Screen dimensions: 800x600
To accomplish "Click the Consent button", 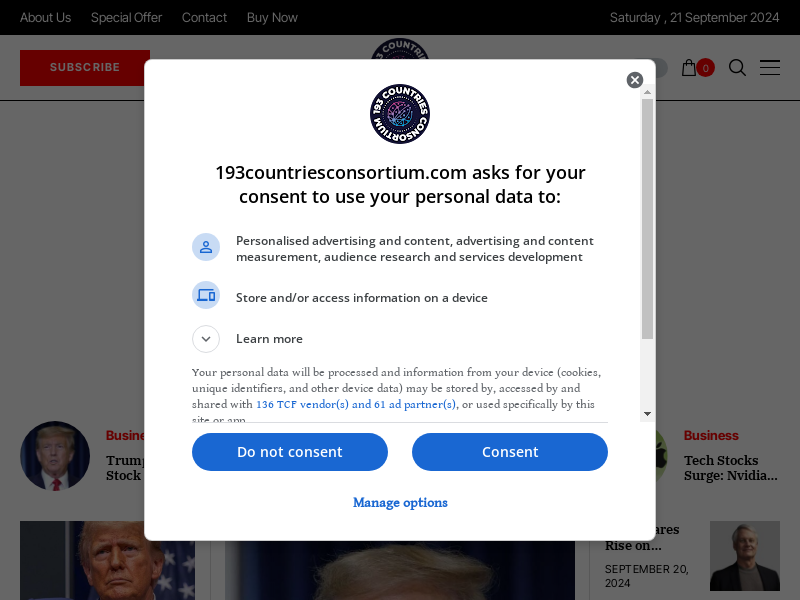I will [x=510, y=452].
